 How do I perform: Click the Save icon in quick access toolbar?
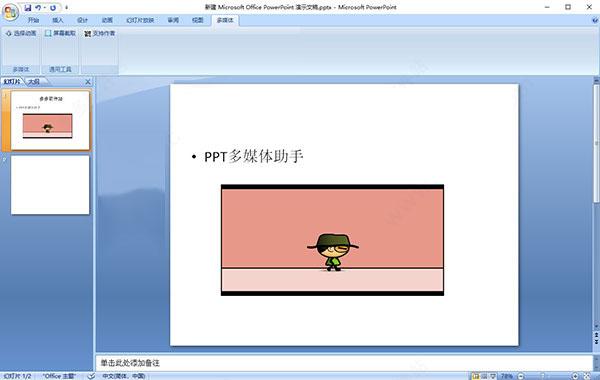click(28, 7)
